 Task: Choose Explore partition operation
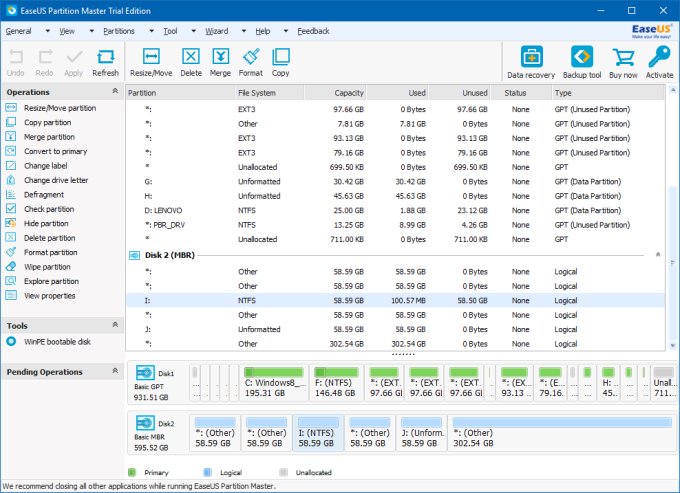click(42, 281)
